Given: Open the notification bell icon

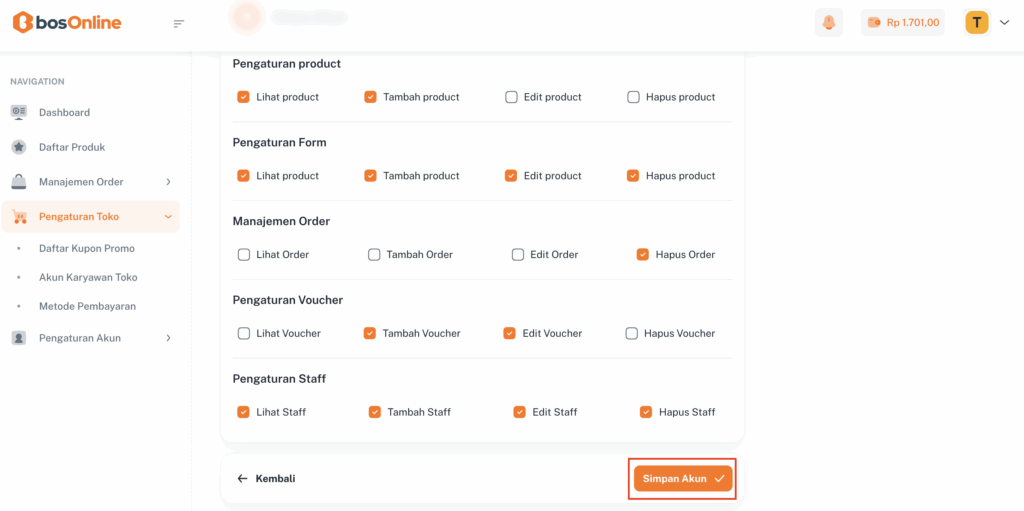Looking at the screenshot, I should point(828,22).
